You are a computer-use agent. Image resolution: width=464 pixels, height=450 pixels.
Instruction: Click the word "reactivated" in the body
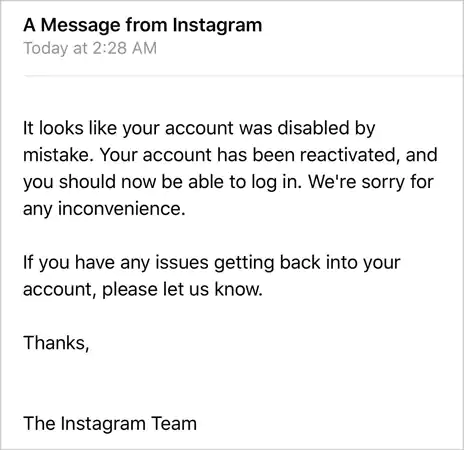pos(349,155)
